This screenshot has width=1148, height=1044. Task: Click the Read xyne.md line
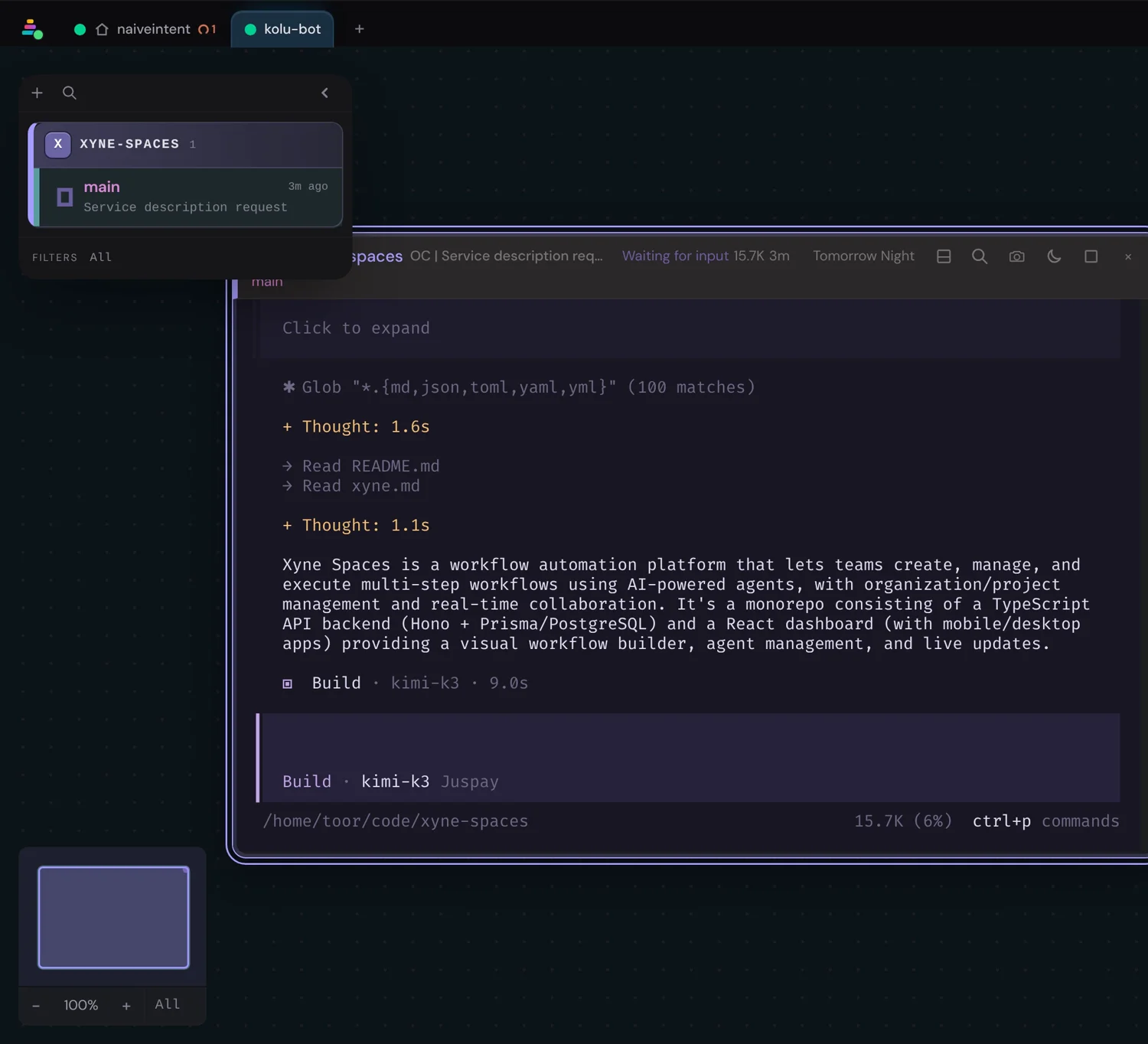coord(351,486)
